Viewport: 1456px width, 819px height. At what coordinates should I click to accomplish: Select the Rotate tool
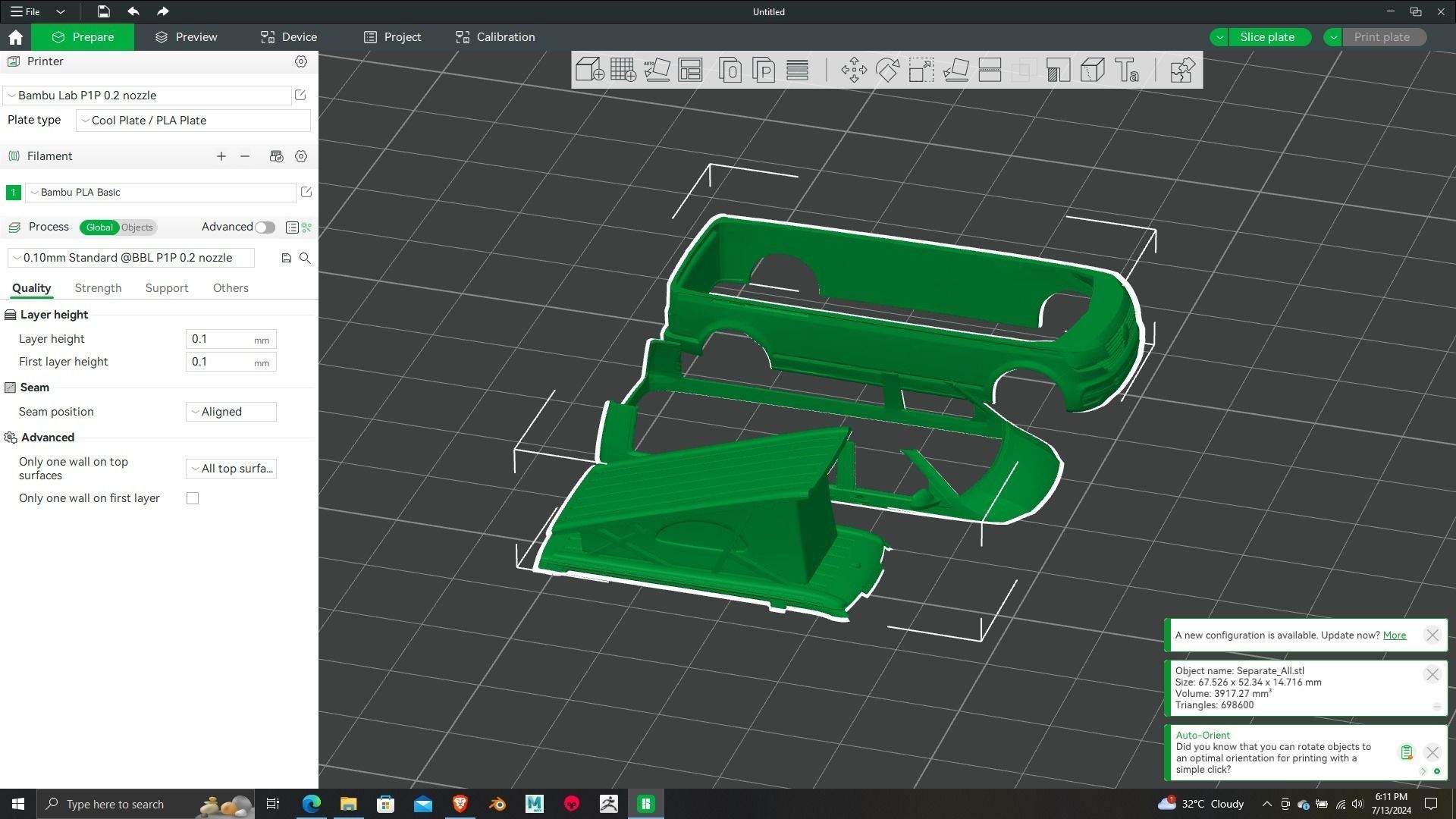point(887,70)
